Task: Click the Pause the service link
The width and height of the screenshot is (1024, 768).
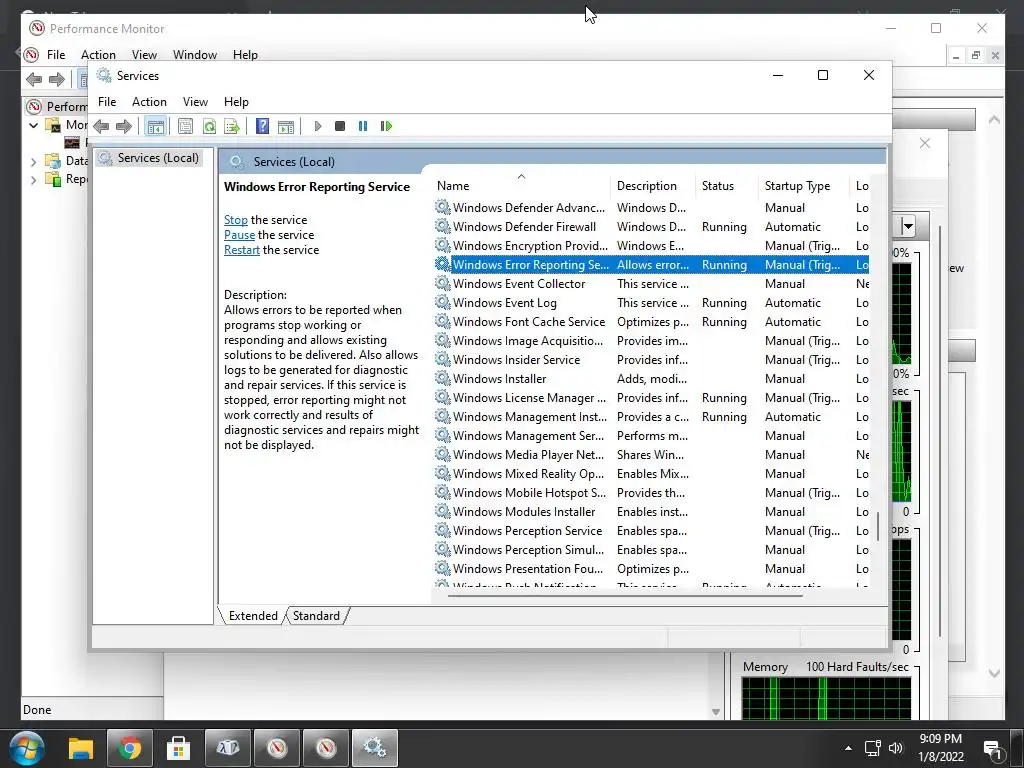Action: pyautogui.click(x=239, y=235)
